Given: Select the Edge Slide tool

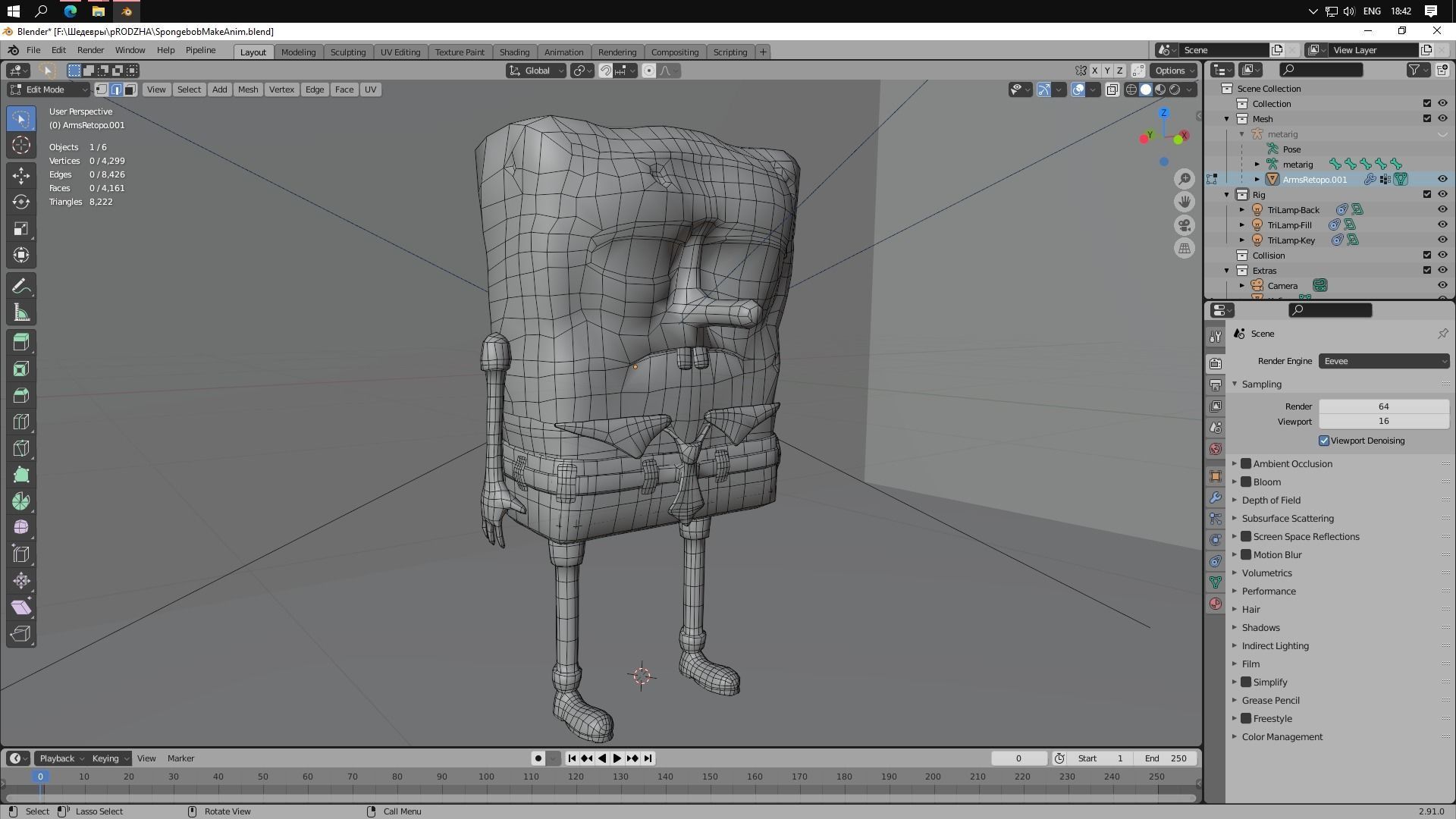Looking at the screenshot, I should pyautogui.click(x=21, y=554).
